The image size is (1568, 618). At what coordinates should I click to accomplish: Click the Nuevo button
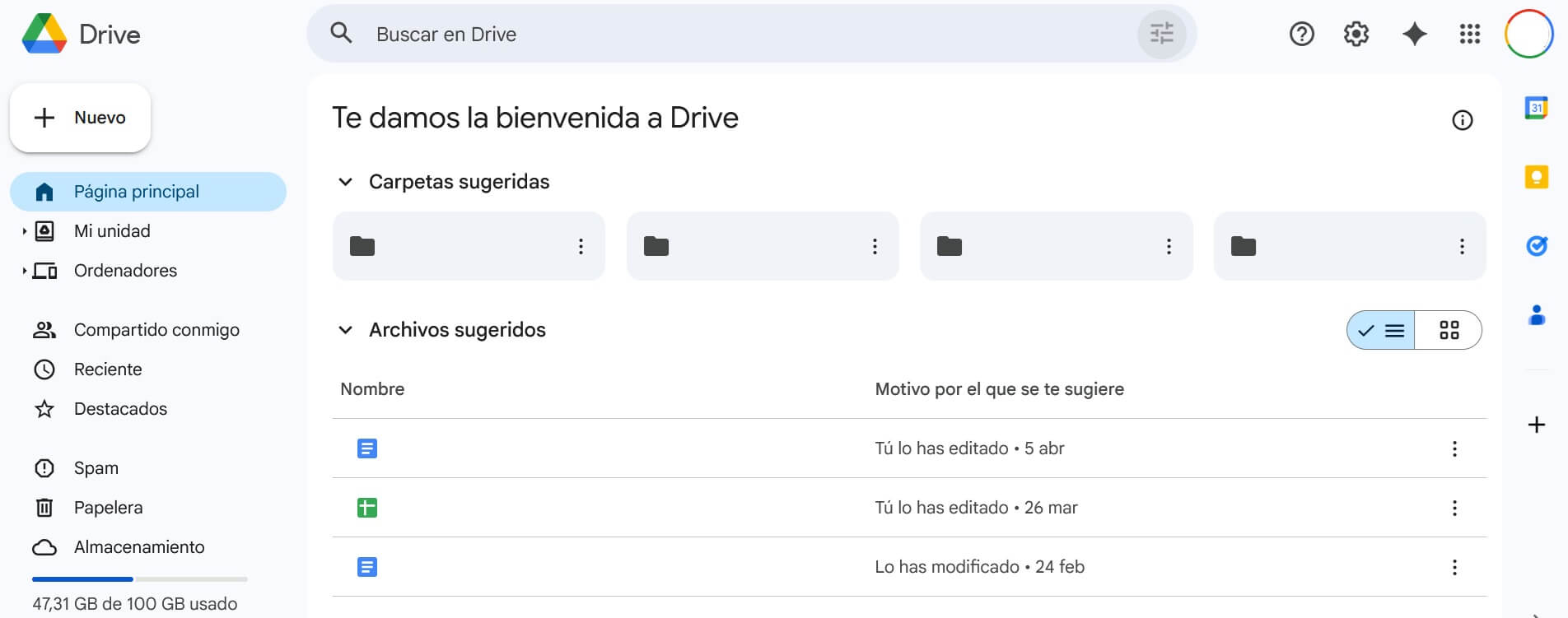pos(80,118)
